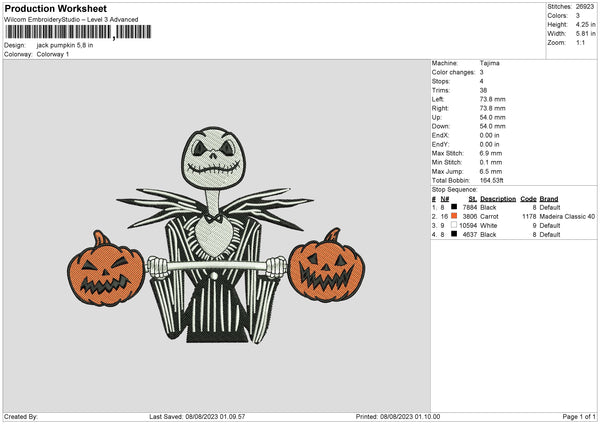Select the design name jack pumpkin 5,8 in
This screenshot has width=600, height=424.
pos(65,45)
